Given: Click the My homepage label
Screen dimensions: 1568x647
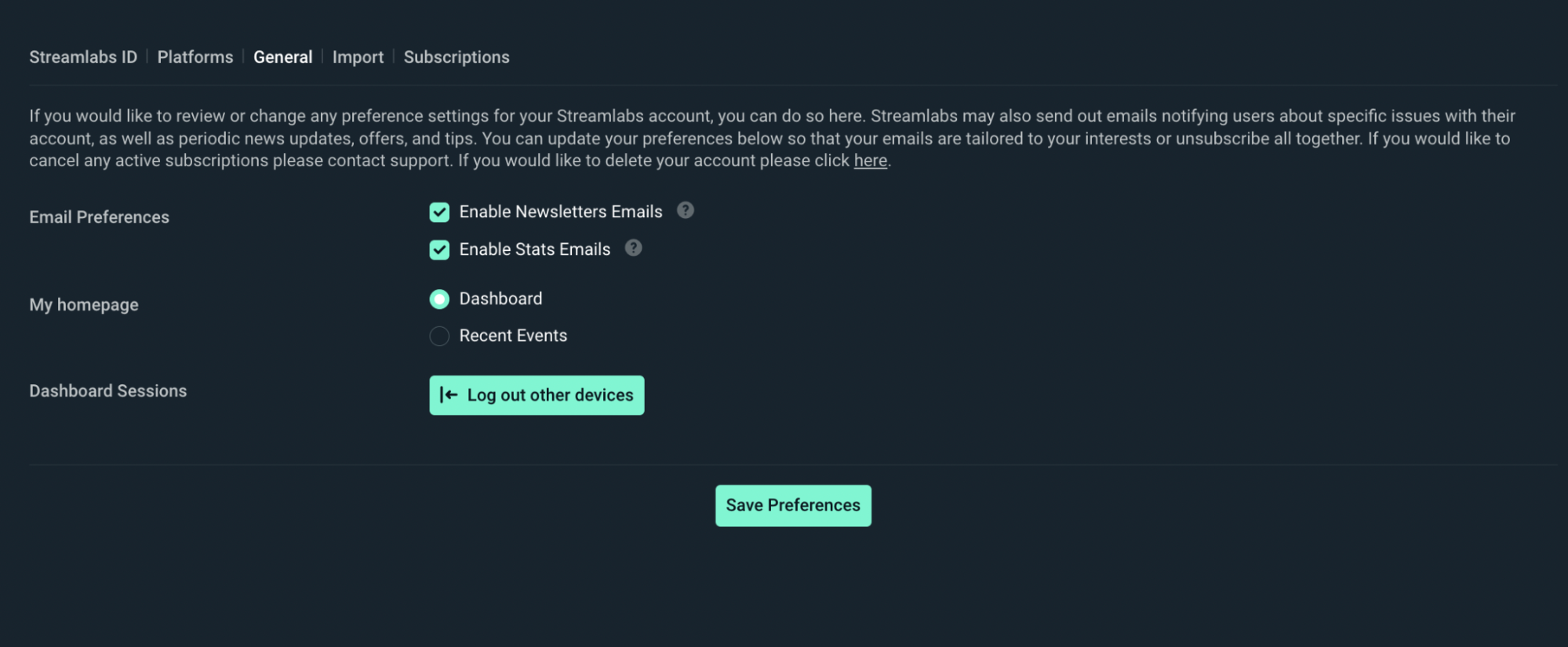Looking at the screenshot, I should pyautogui.click(x=83, y=304).
